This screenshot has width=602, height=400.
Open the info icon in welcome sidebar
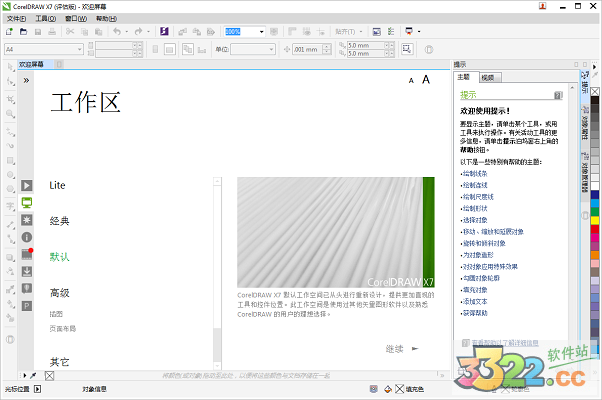(27, 237)
